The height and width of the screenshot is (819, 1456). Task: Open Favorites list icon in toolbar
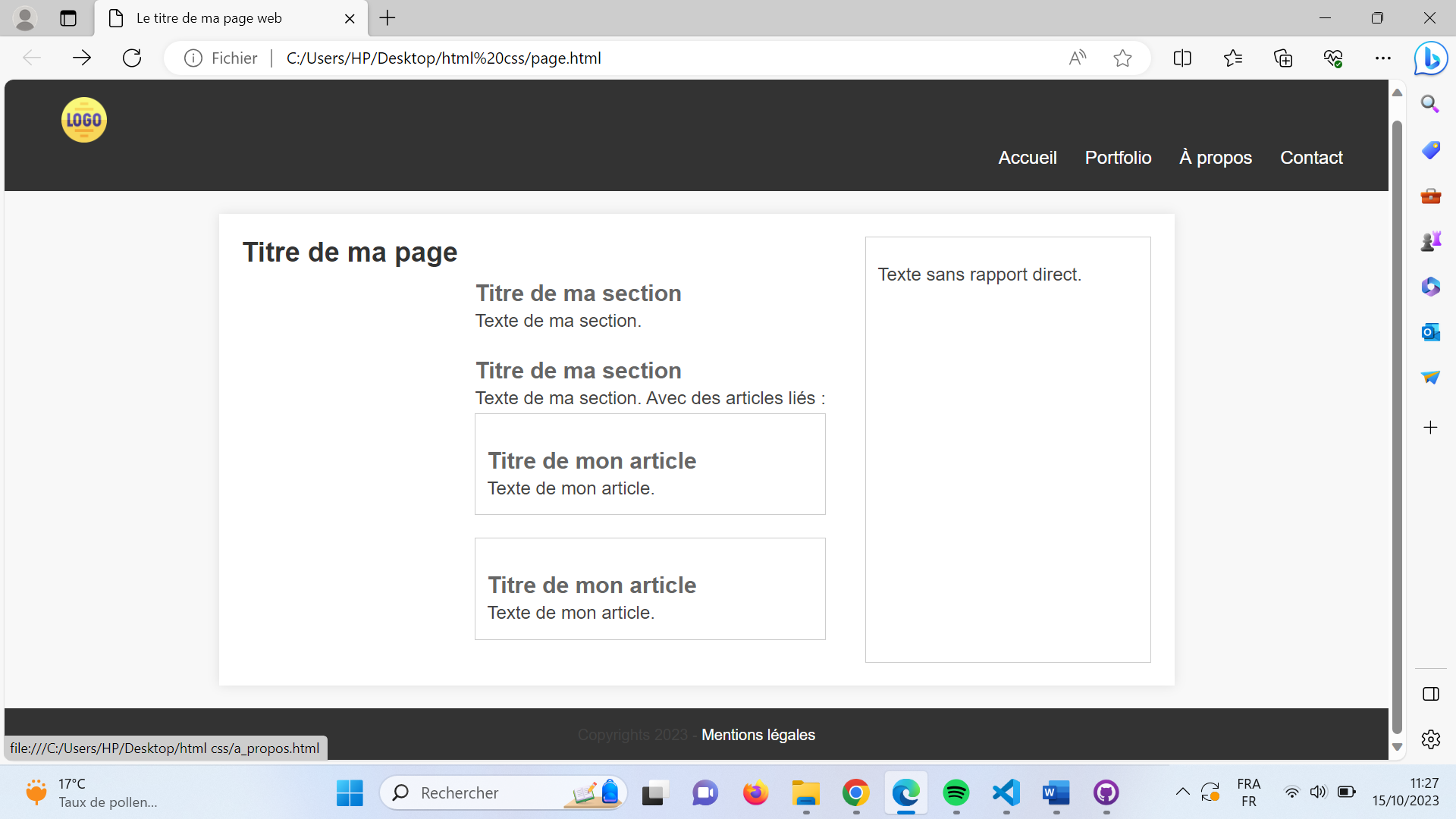1232,58
